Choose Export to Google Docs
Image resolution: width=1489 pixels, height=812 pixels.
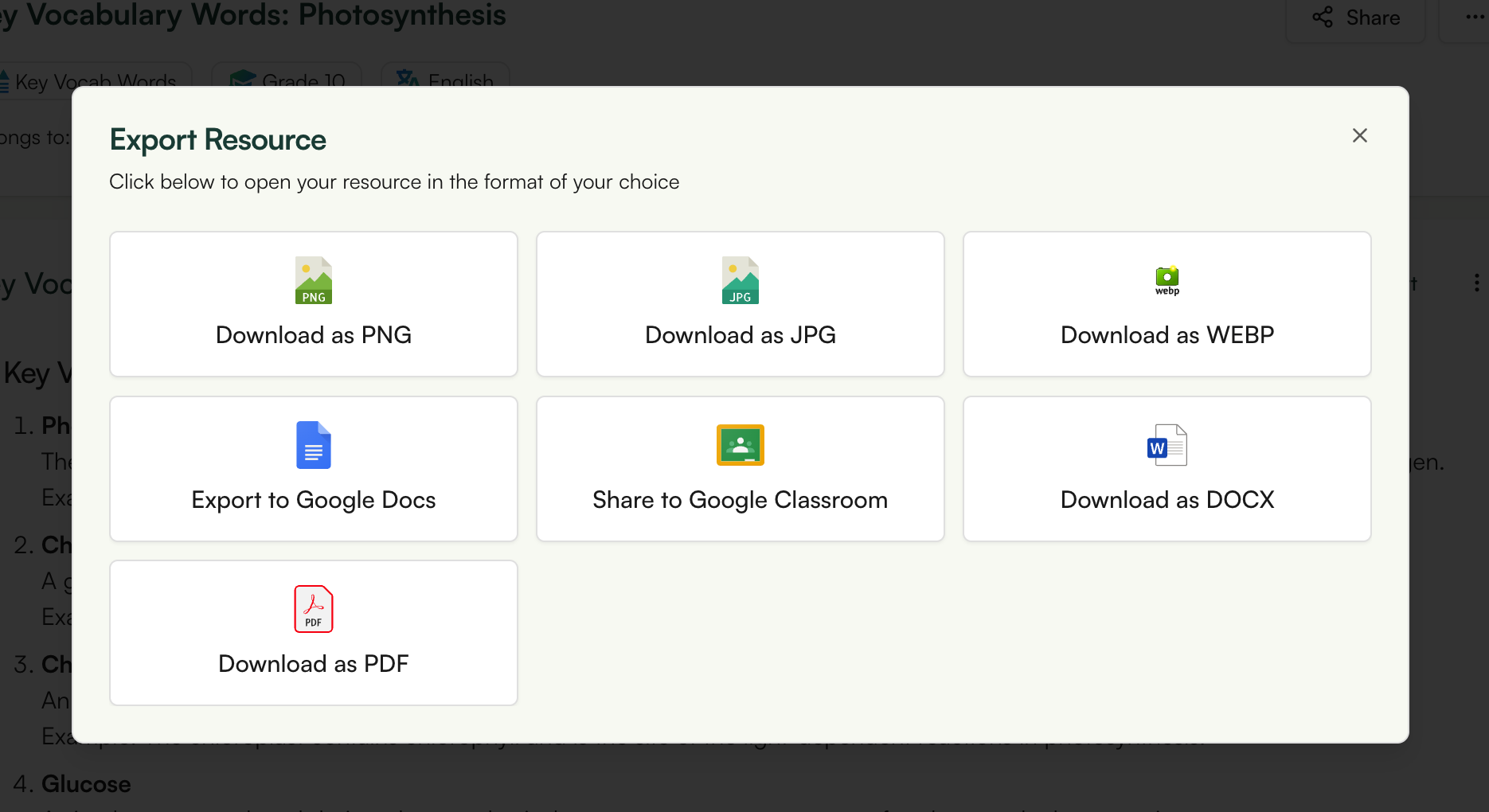click(314, 500)
